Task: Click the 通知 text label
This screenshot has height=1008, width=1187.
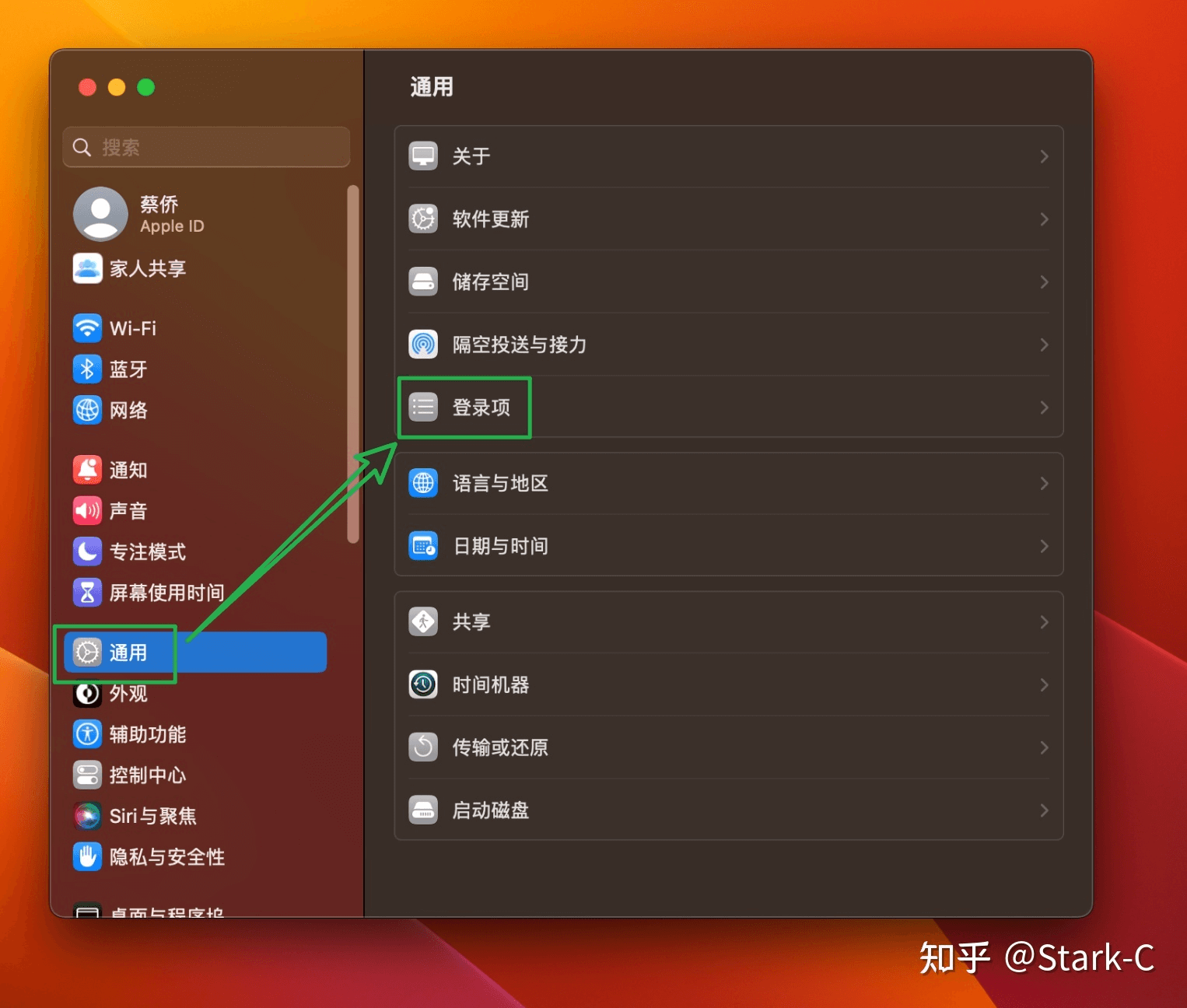Action: tap(128, 470)
